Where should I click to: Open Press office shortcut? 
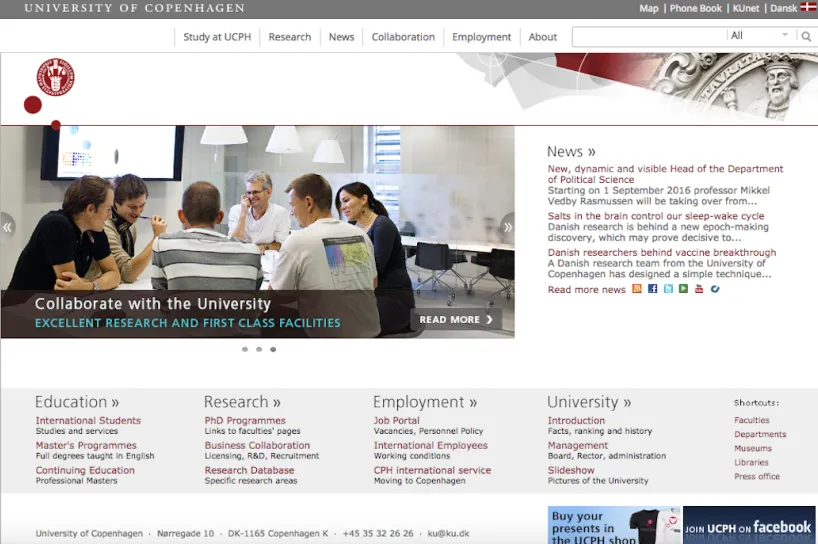(757, 476)
